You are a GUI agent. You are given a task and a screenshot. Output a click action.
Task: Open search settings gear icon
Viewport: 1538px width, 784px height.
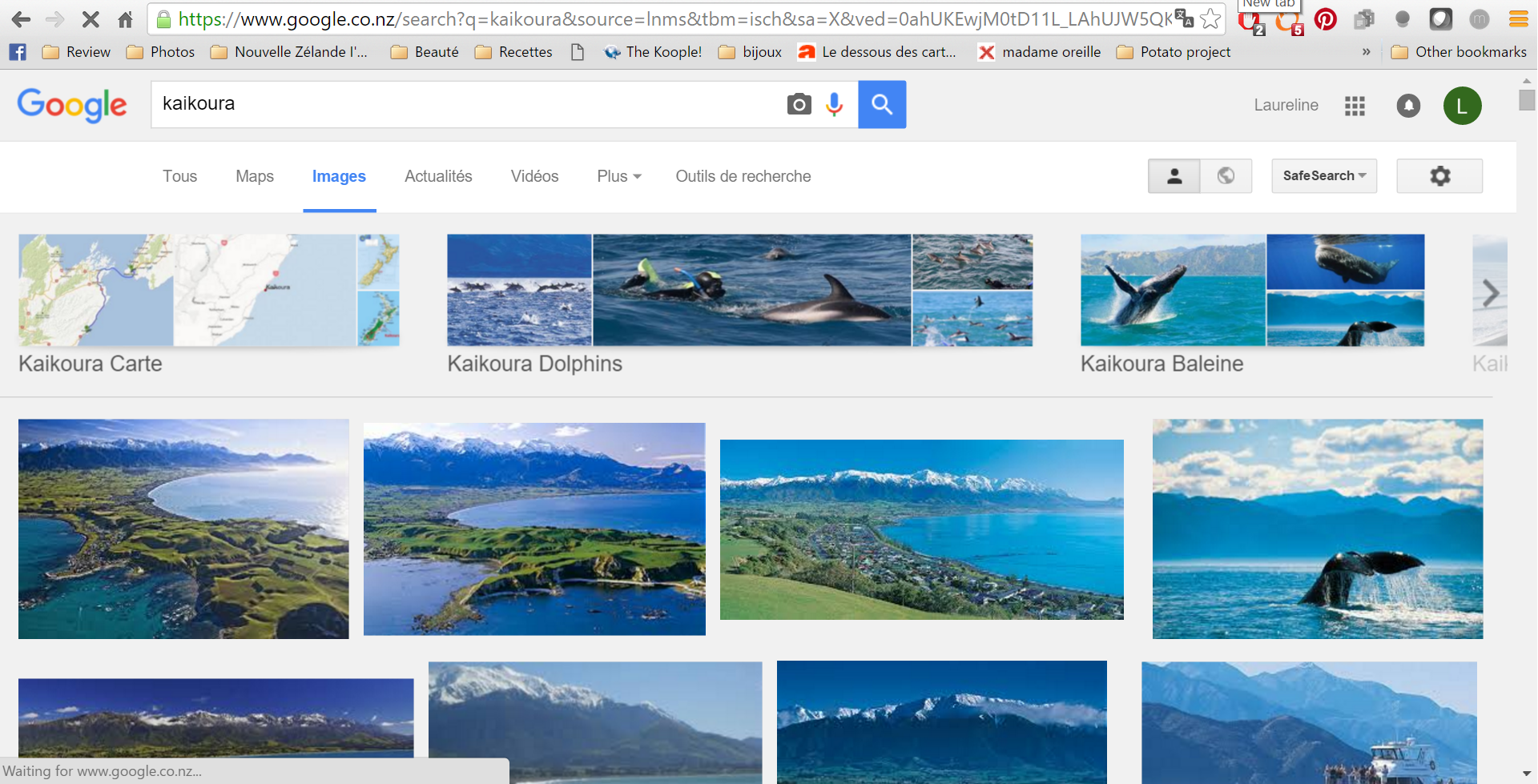[x=1439, y=176]
